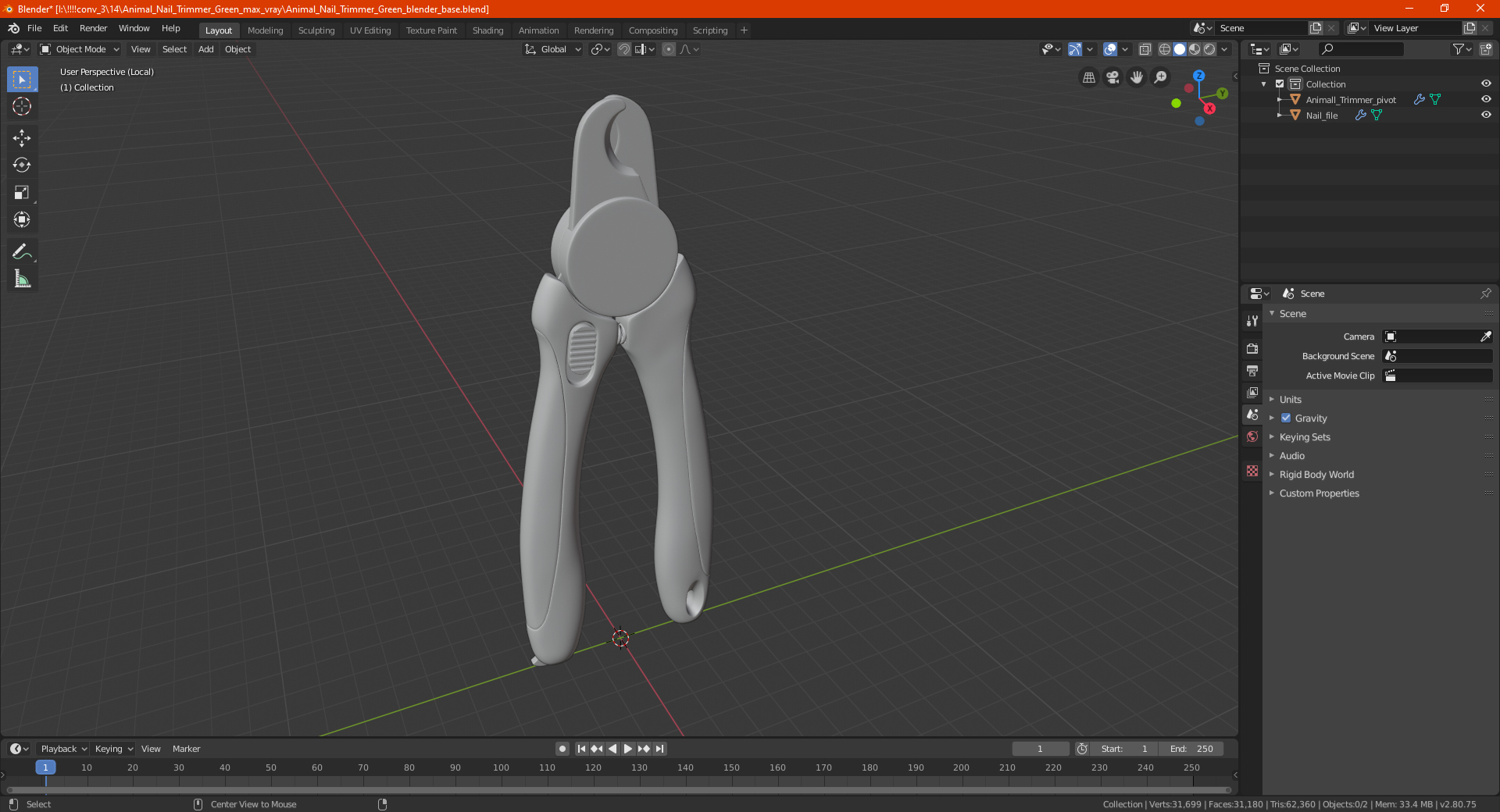1500x812 pixels.
Task: Click modifier wrench icon on Nail_file
Action: [x=1361, y=115]
